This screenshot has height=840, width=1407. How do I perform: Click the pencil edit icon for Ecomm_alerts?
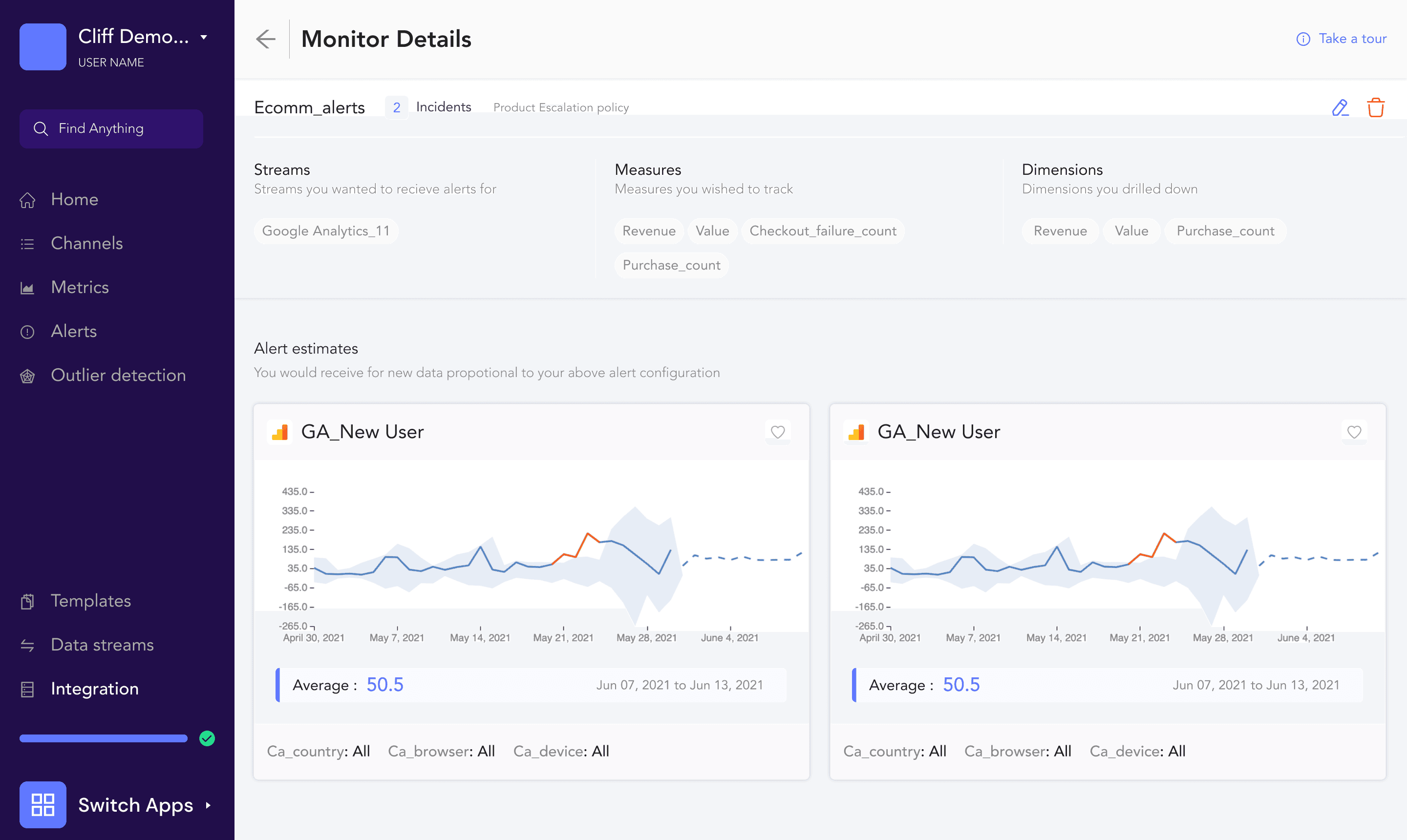coord(1340,107)
